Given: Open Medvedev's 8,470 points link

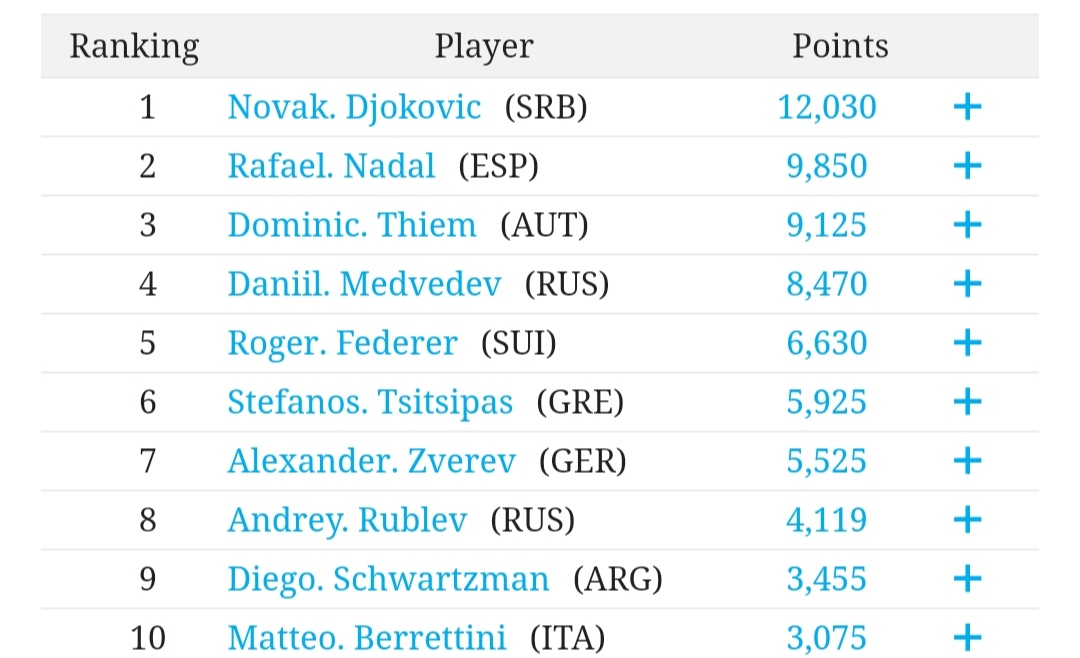Looking at the screenshot, I should 827,284.
